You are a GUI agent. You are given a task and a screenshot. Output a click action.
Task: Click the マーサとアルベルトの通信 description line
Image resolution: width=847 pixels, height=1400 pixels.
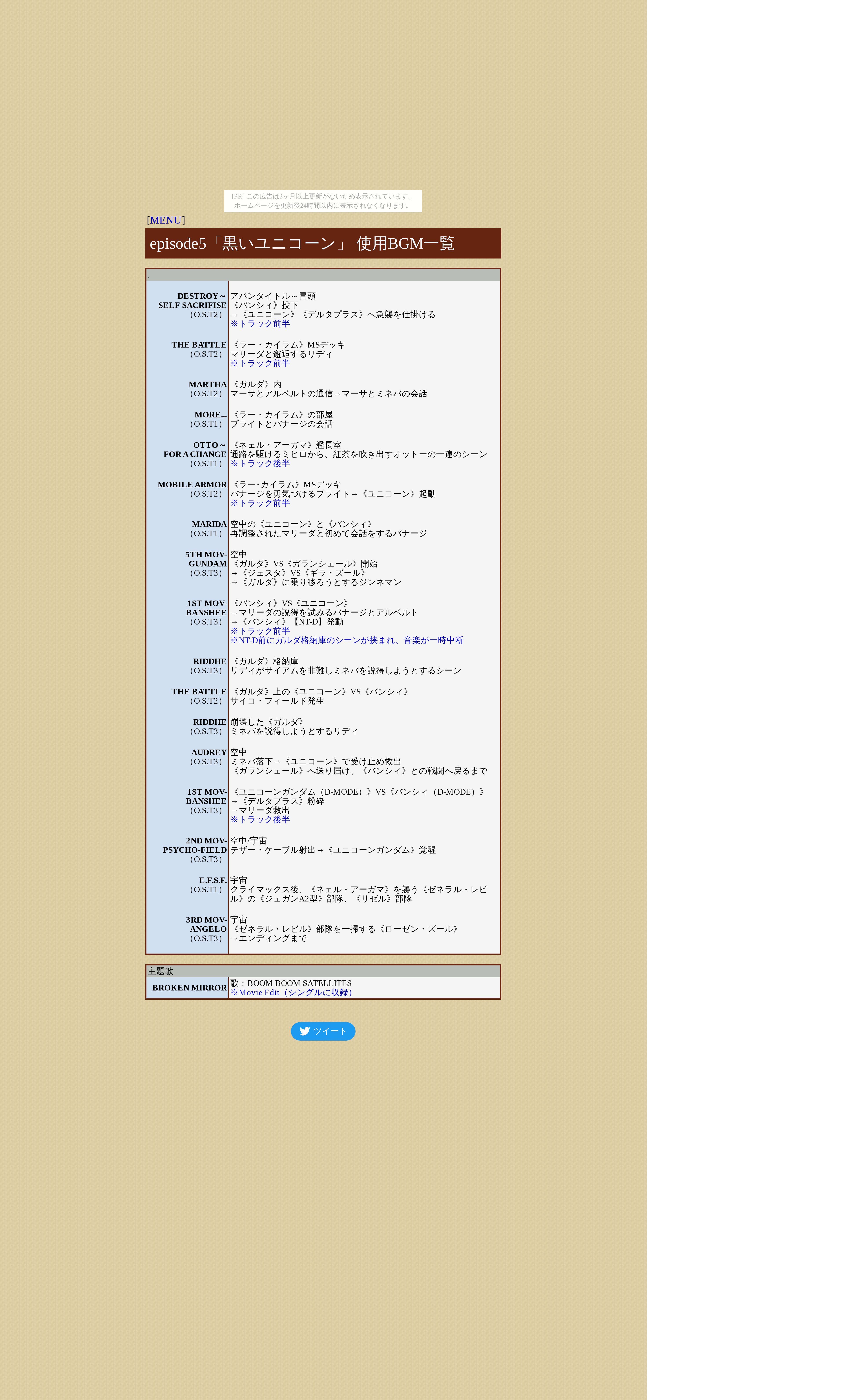(329, 393)
